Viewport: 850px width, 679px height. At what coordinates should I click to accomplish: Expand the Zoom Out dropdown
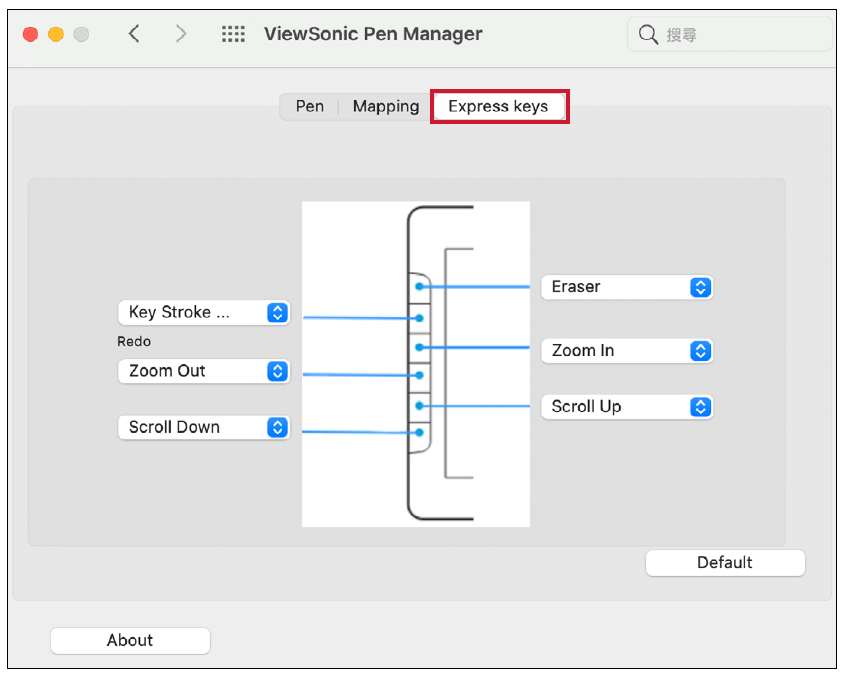tap(204, 371)
